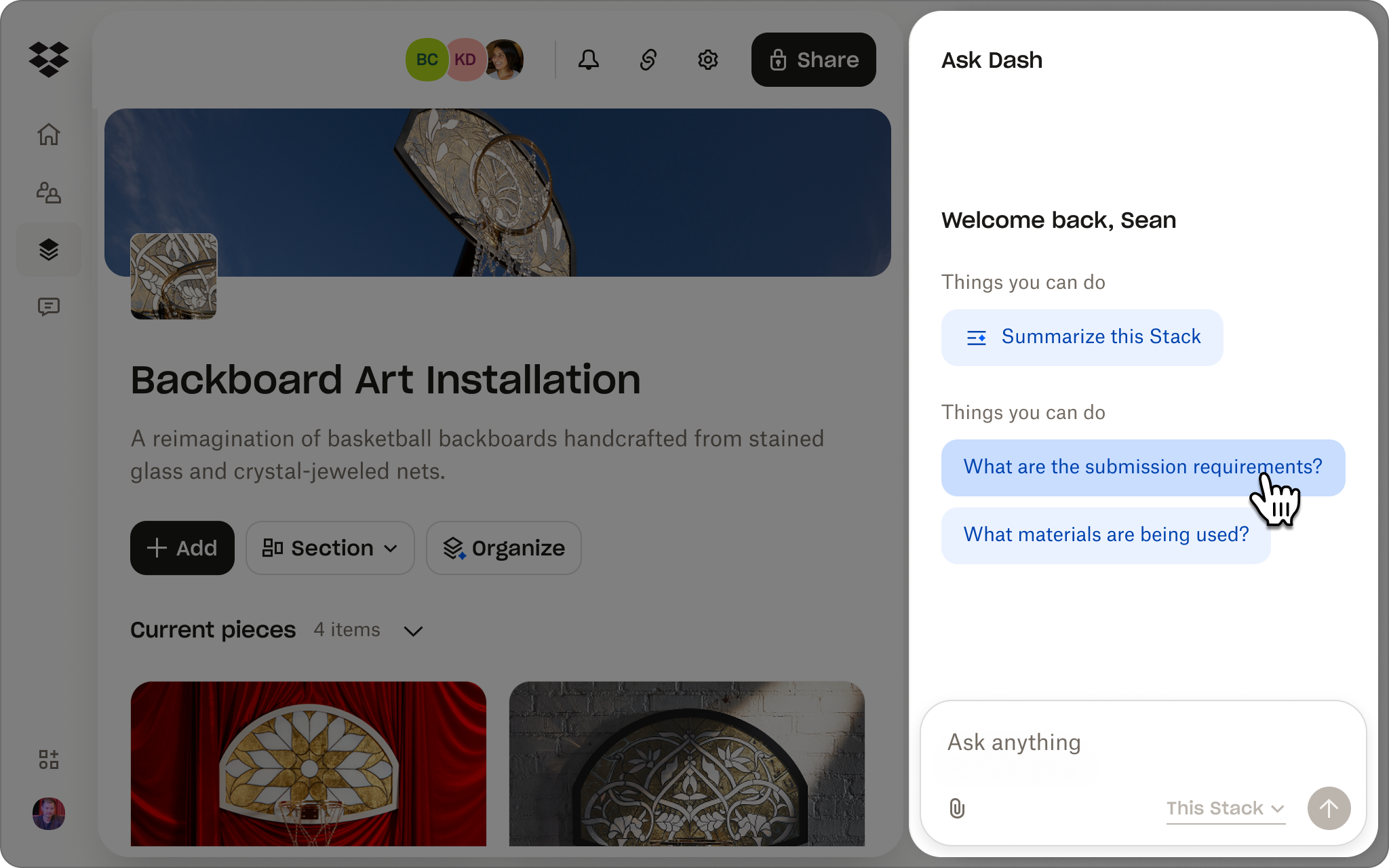Change scope using This Stack dropdown

coord(1225,808)
